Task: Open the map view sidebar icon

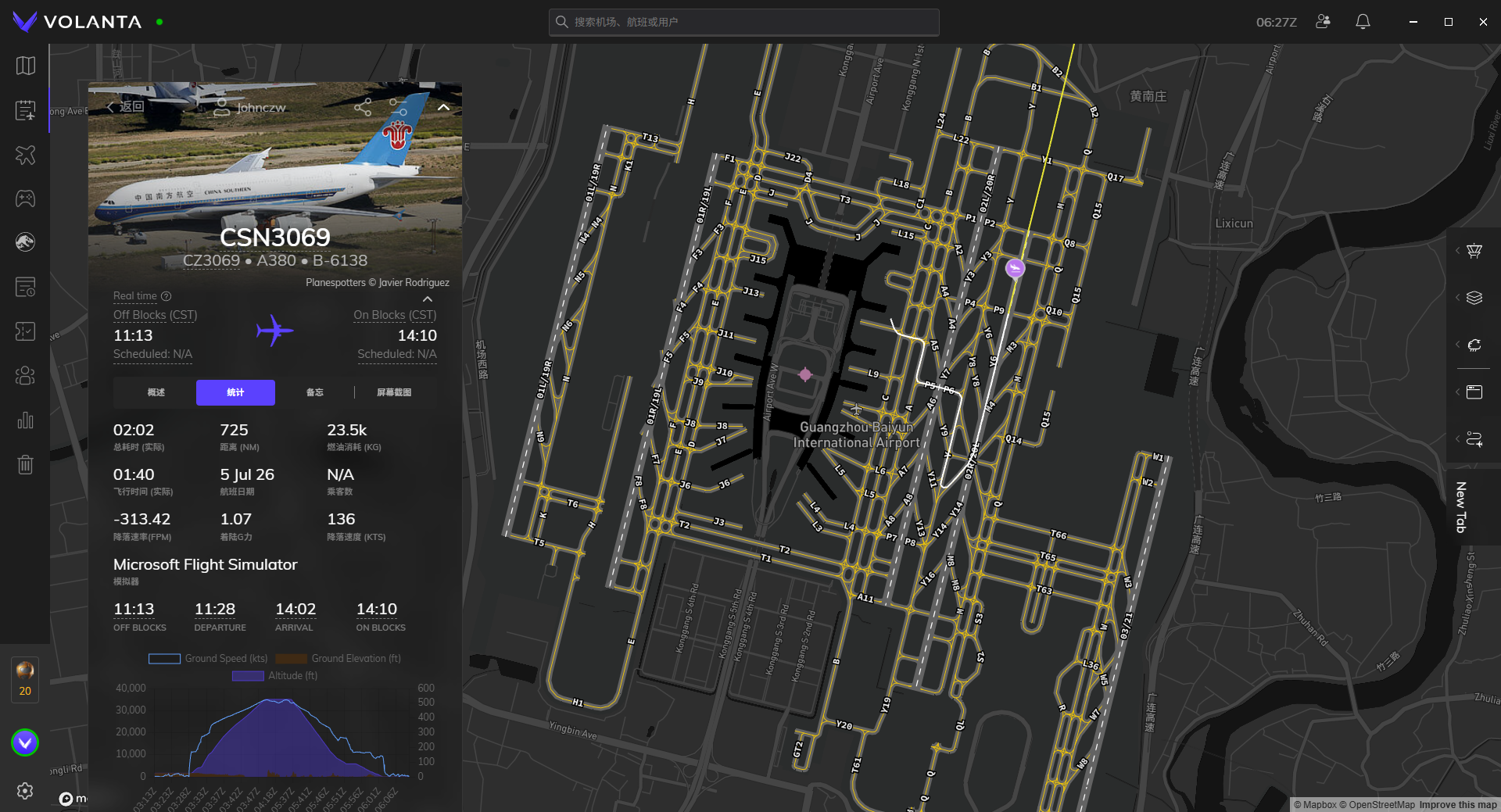Action: click(25, 66)
